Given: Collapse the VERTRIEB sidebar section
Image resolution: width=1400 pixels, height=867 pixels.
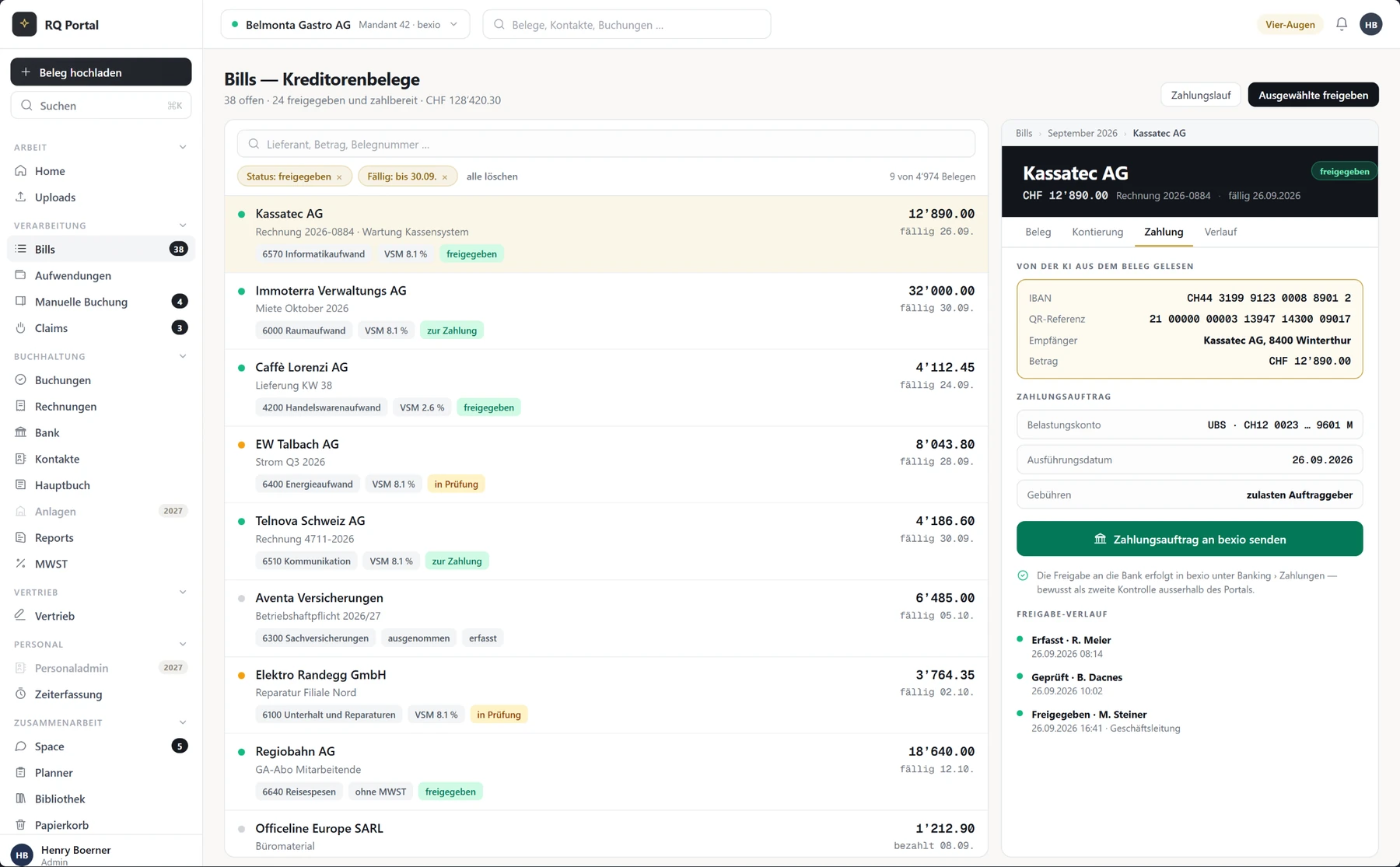Looking at the screenshot, I should (183, 592).
